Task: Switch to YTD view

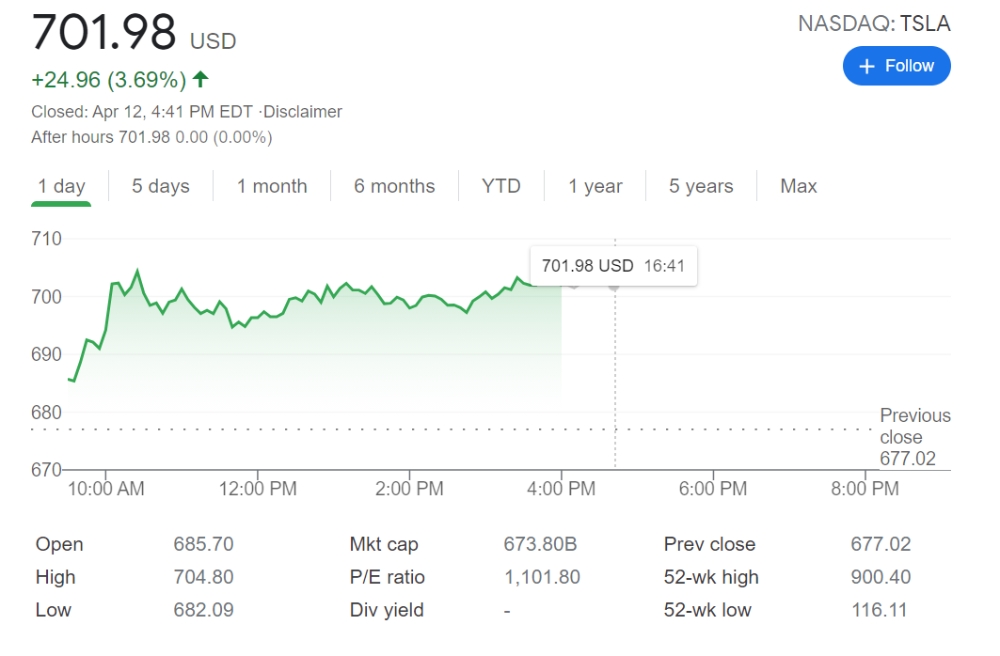Action: point(501,186)
